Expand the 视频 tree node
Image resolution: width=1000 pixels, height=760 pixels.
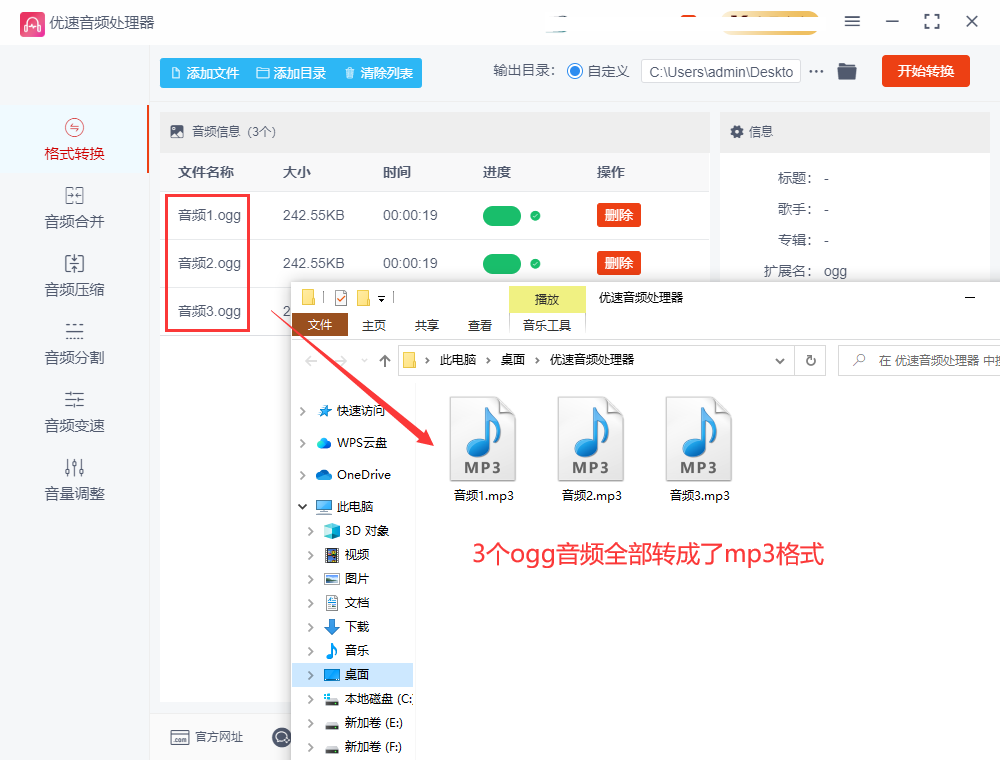[x=311, y=555]
